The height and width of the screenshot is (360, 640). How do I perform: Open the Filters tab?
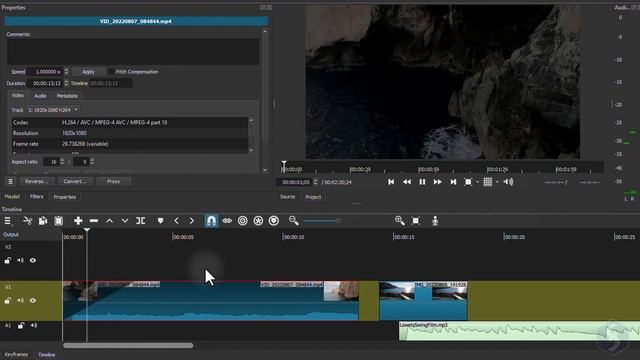click(36, 197)
